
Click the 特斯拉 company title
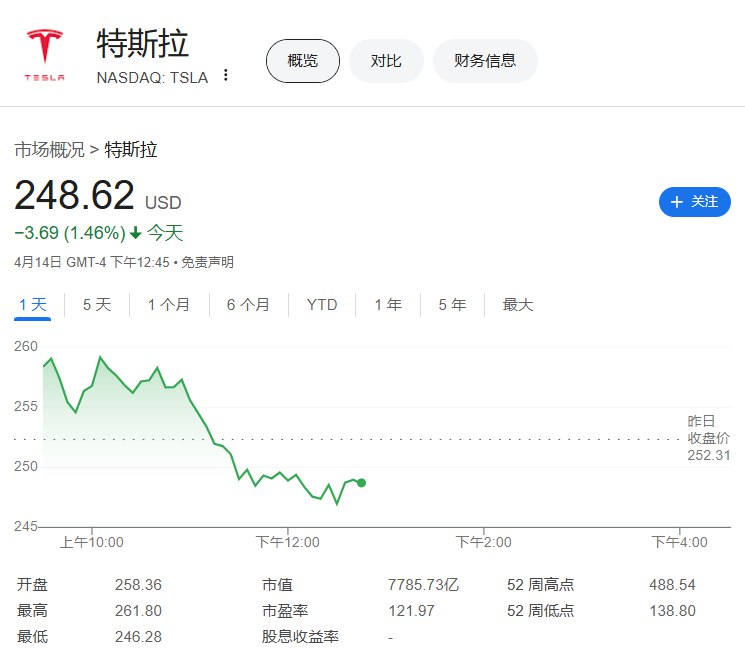143,44
